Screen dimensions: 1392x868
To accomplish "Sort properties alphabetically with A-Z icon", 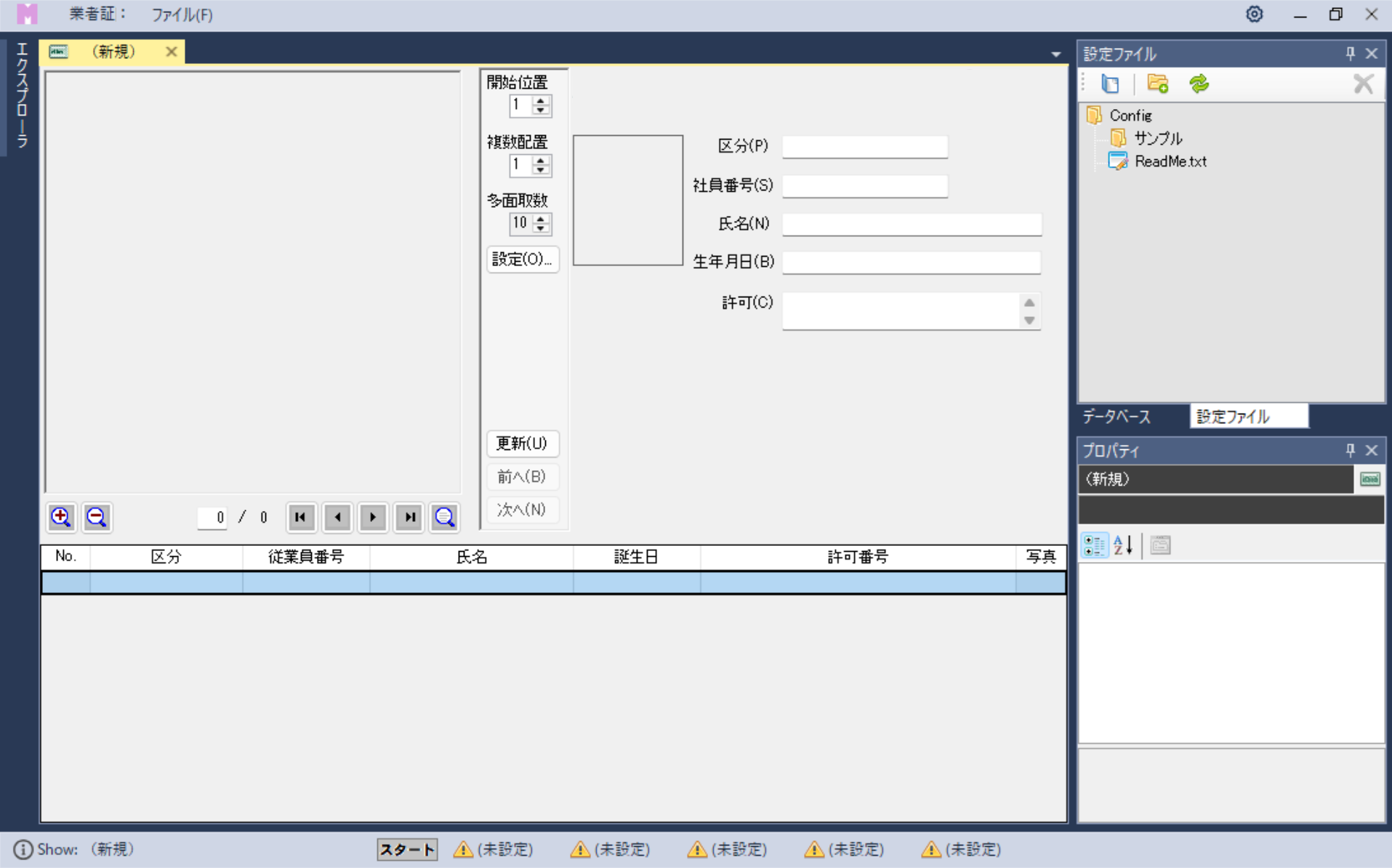I will click(x=1124, y=545).
